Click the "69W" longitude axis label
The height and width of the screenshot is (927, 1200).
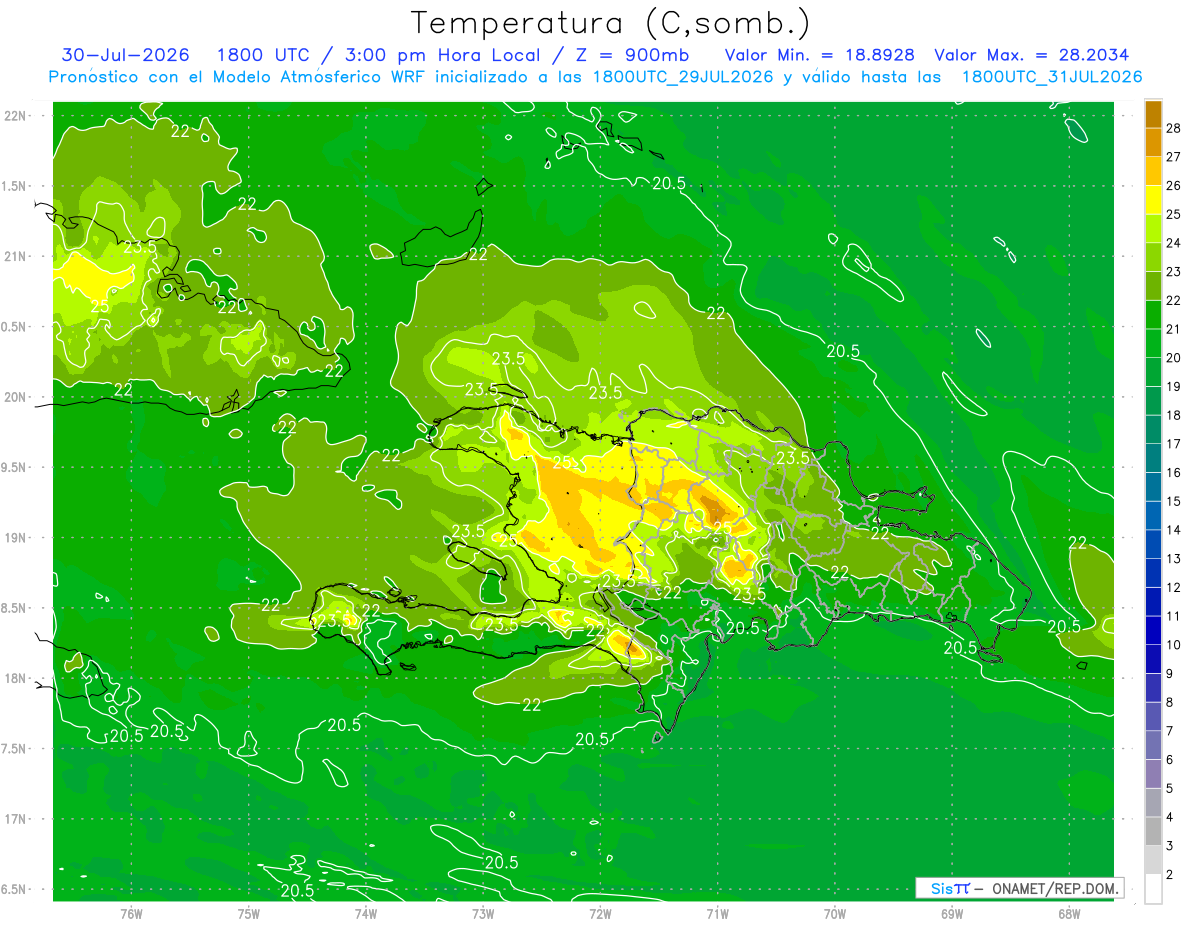[952, 914]
